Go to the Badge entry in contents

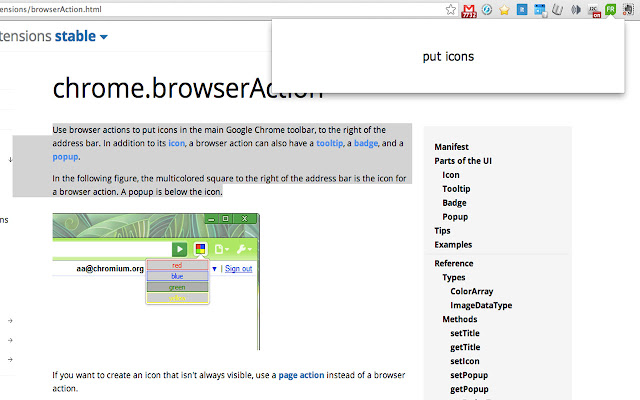coord(454,203)
